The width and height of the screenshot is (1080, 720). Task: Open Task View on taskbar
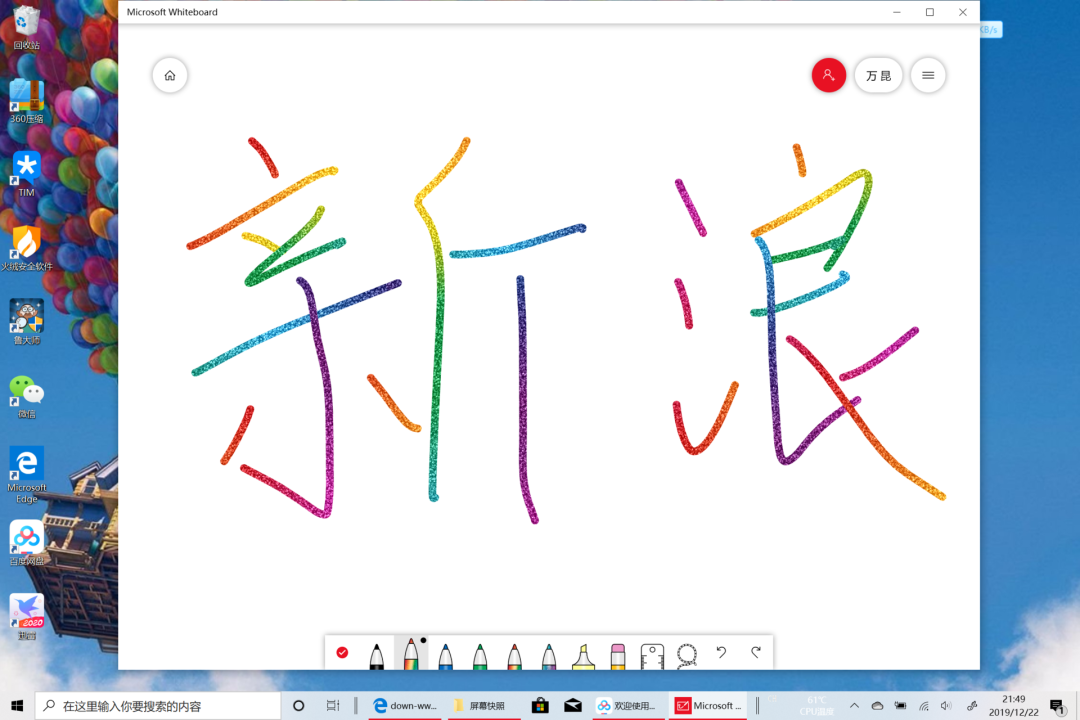click(333, 706)
